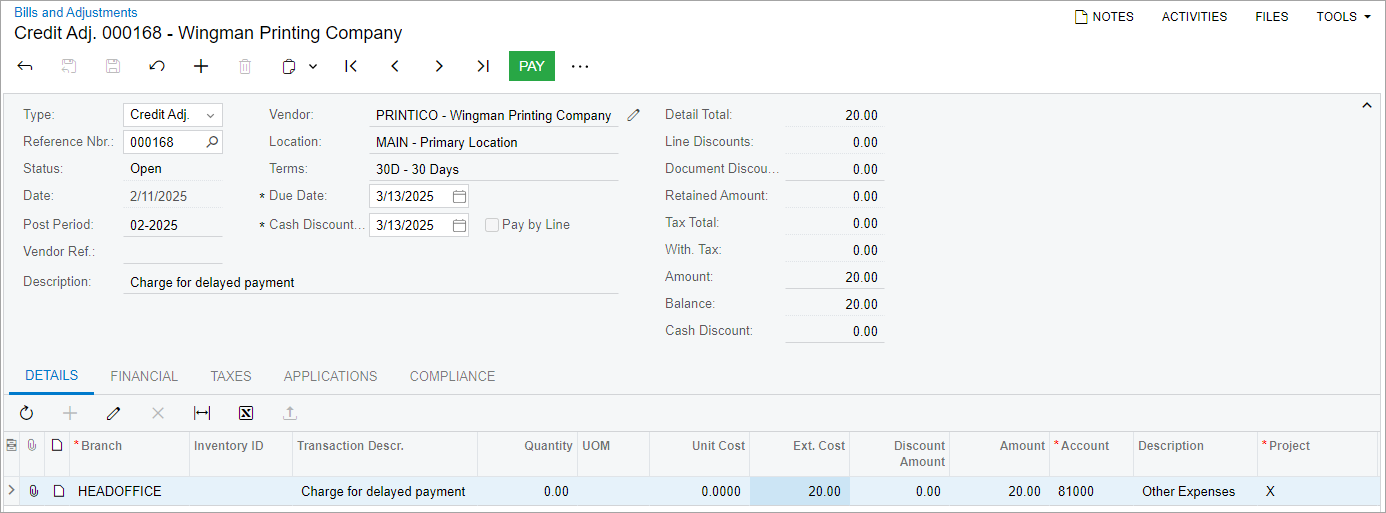Add a new record with plus icon
Screen dimensions: 1386x513
click(201, 66)
